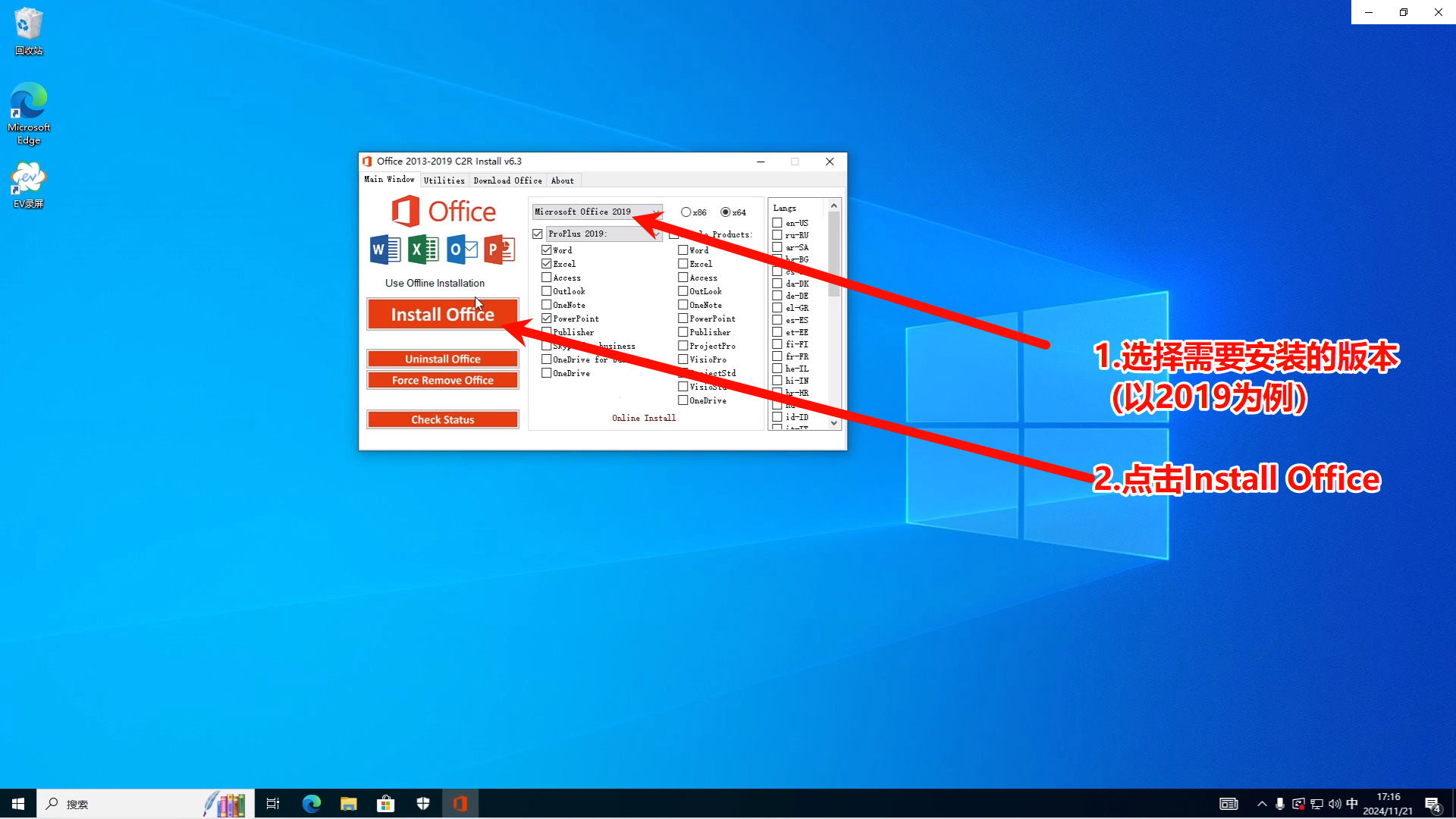Screen dimensions: 1456x819
Task: Enable the en-US language checkbox
Action: pos(777,223)
